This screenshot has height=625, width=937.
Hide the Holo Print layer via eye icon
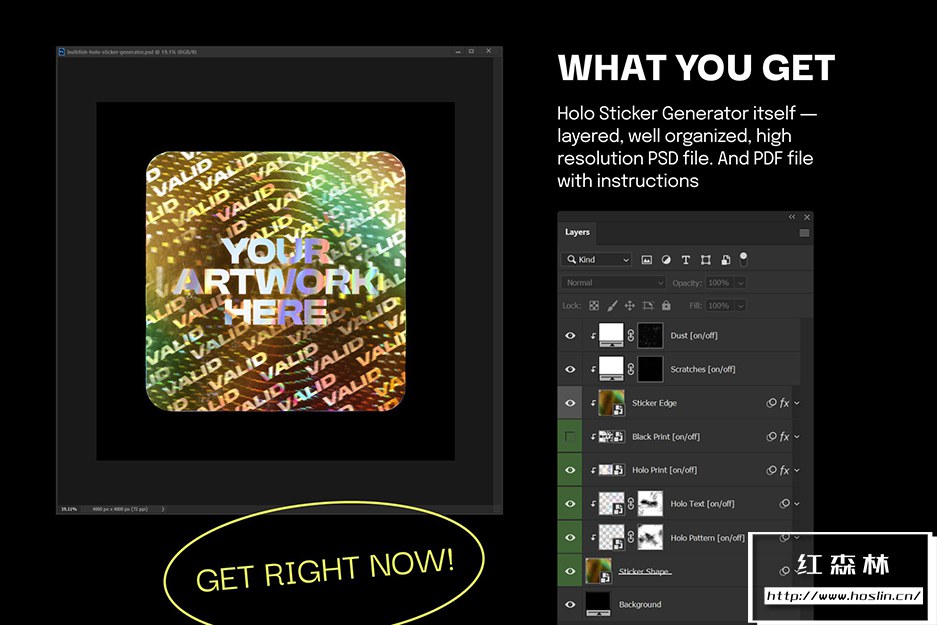[570, 470]
